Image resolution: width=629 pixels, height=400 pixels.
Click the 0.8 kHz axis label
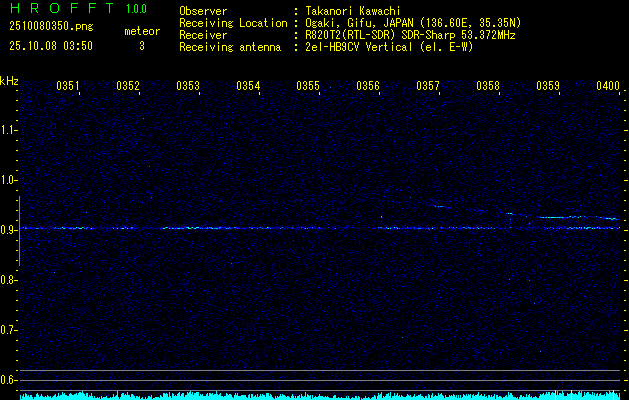click(x=8, y=280)
